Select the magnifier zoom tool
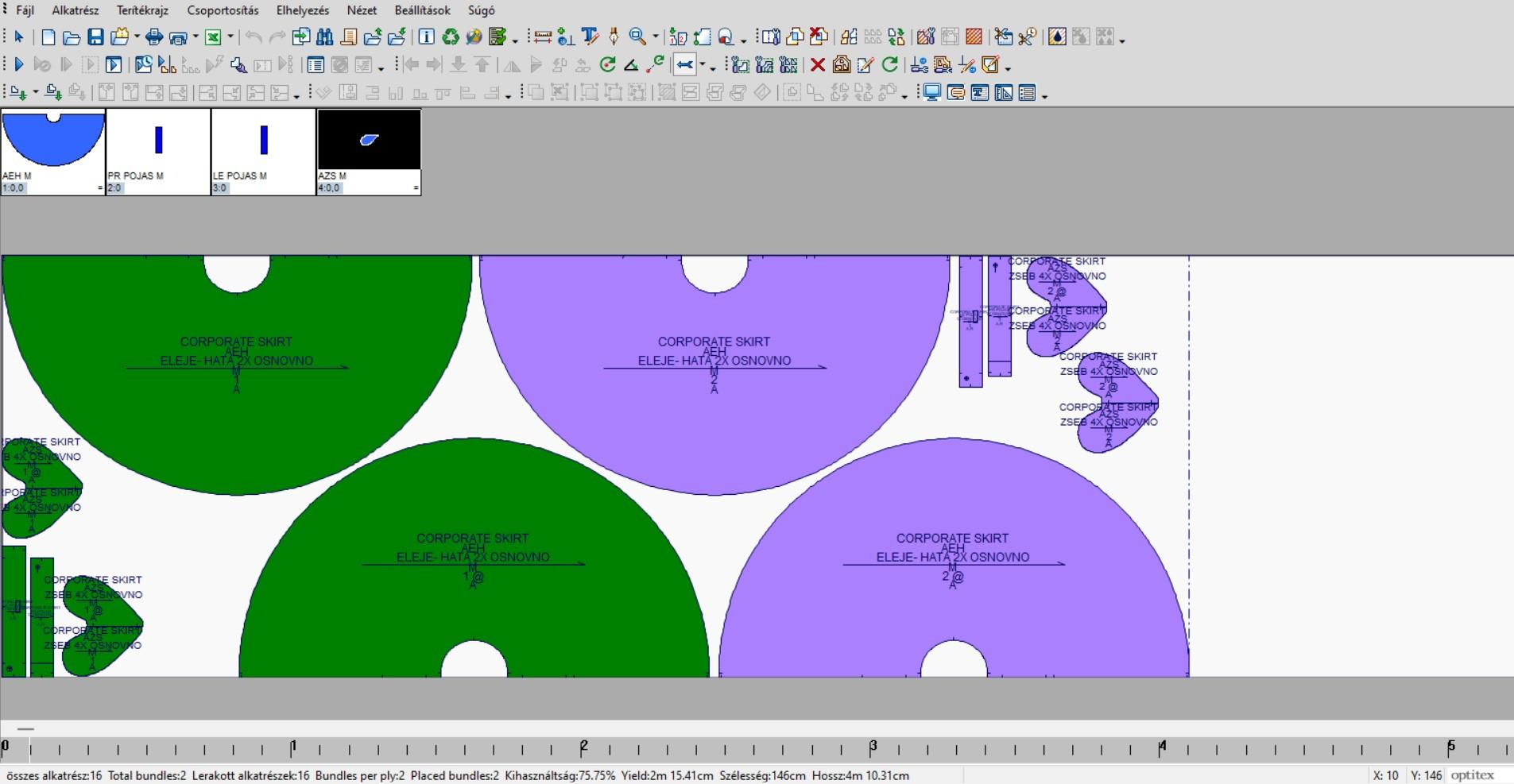This screenshot has height=784, width=1514. pyautogui.click(x=637, y=37)
